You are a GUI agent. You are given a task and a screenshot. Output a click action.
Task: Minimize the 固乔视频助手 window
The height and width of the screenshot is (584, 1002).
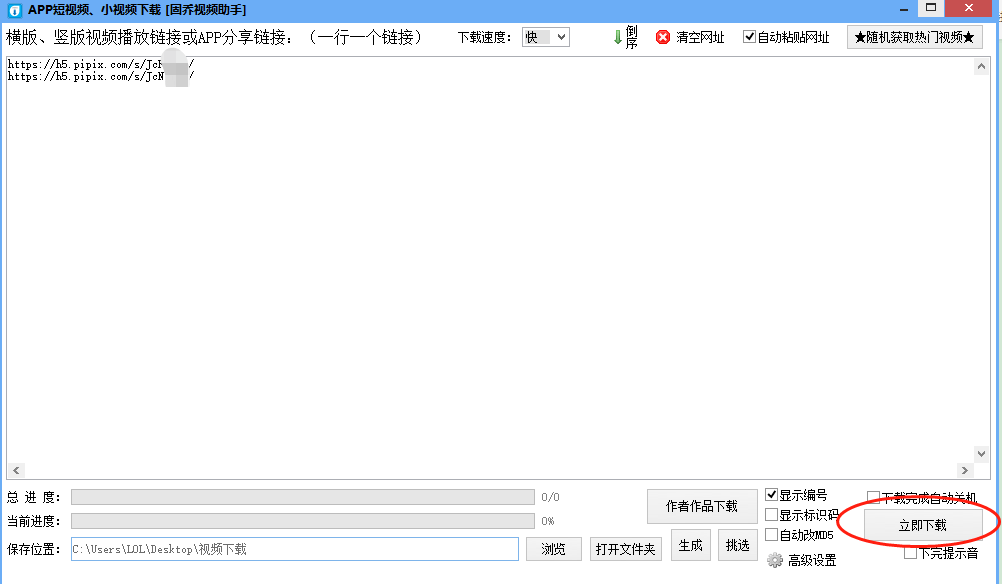coord(904,9)
